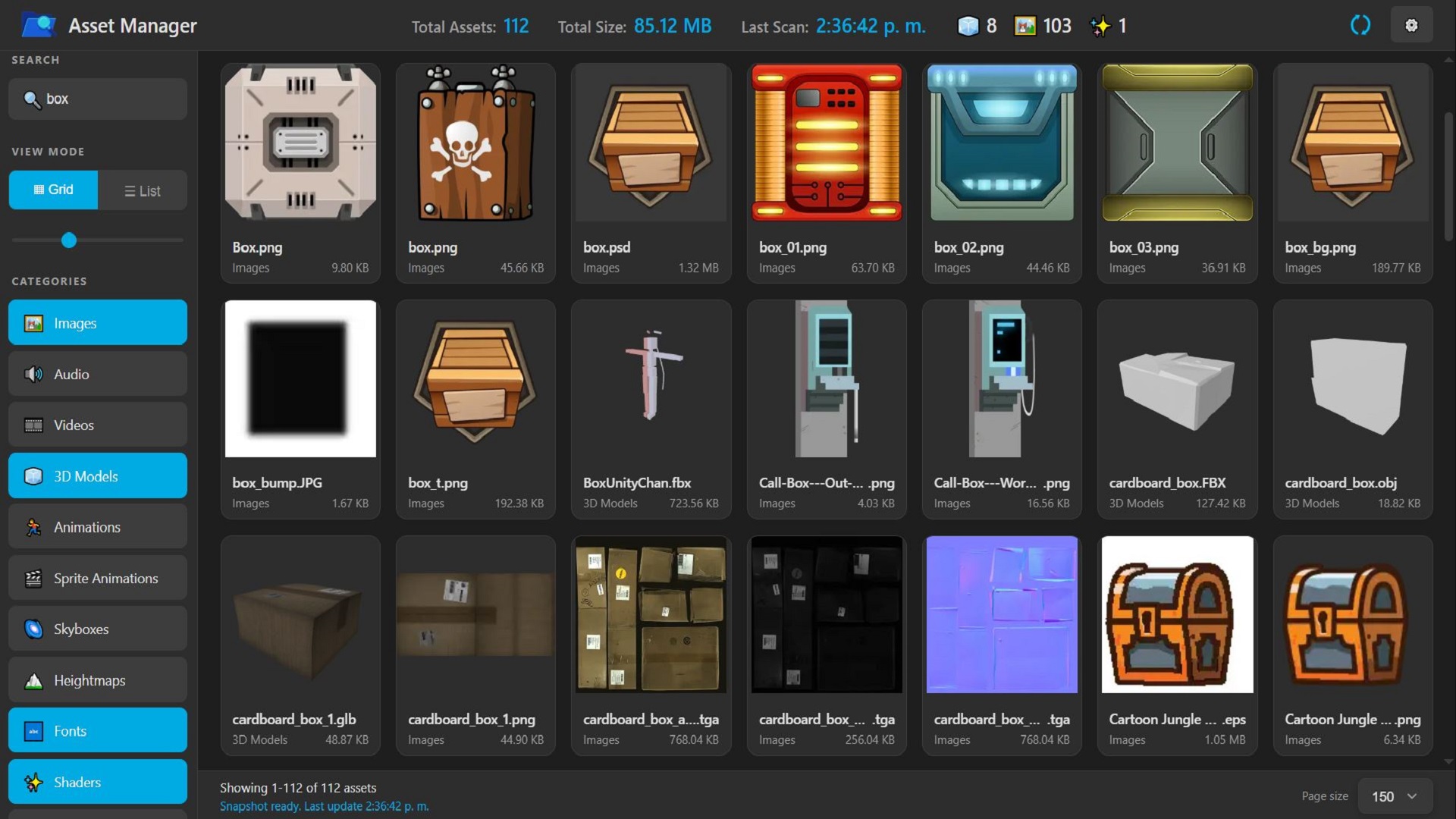The height and width of the screenshot is (819, 1456).
Task: Click the Asset Manager logo icon
Action: (x=39, y=25)
